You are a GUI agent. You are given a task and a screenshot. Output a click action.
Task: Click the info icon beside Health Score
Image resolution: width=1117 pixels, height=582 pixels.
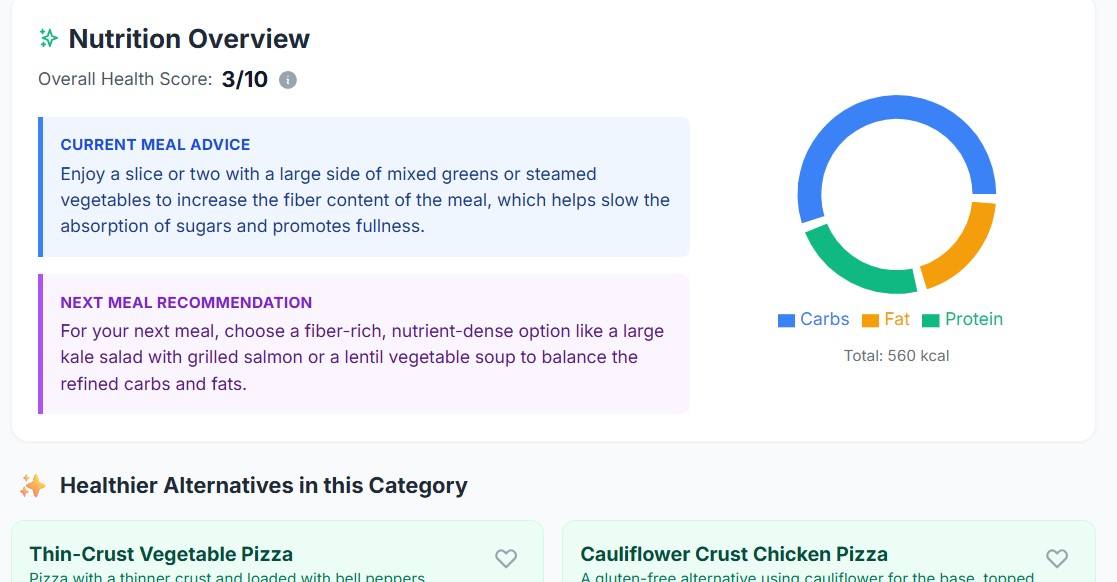288,80
